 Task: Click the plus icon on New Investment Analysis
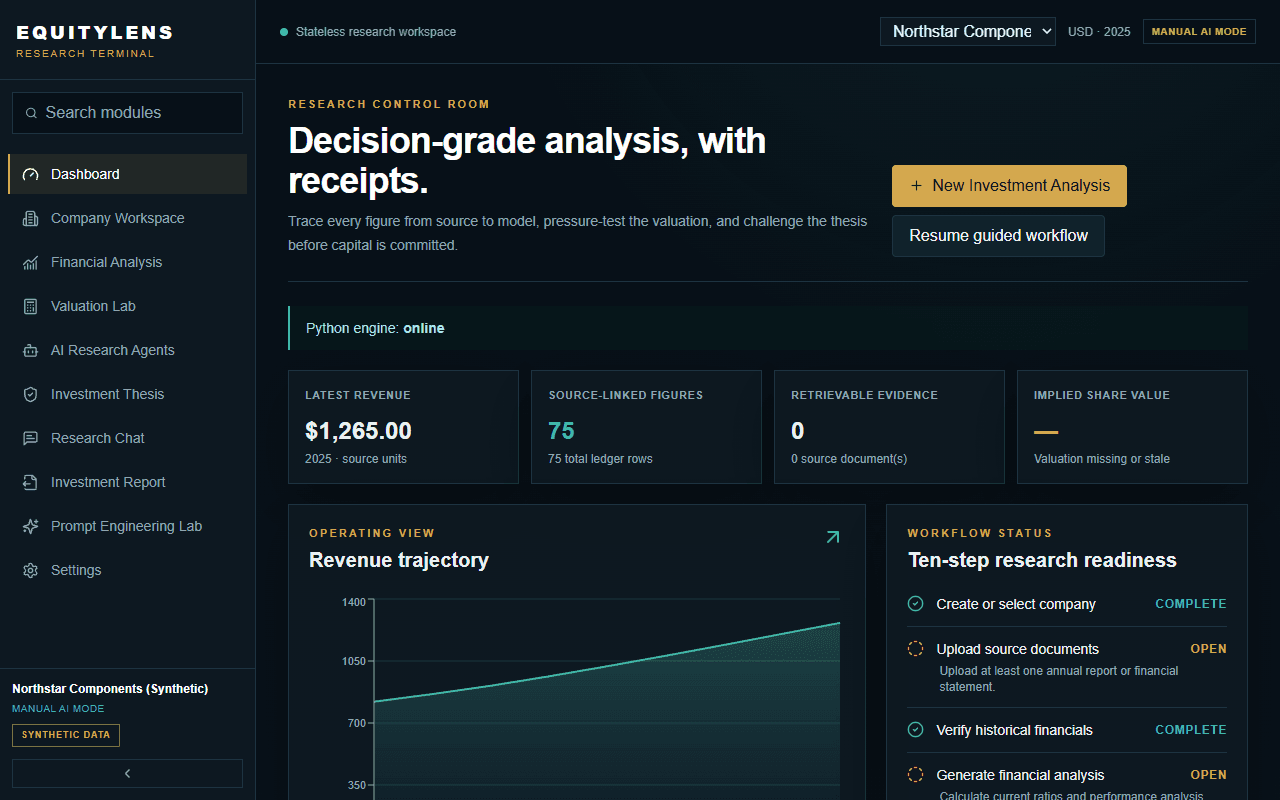[916, 186]
